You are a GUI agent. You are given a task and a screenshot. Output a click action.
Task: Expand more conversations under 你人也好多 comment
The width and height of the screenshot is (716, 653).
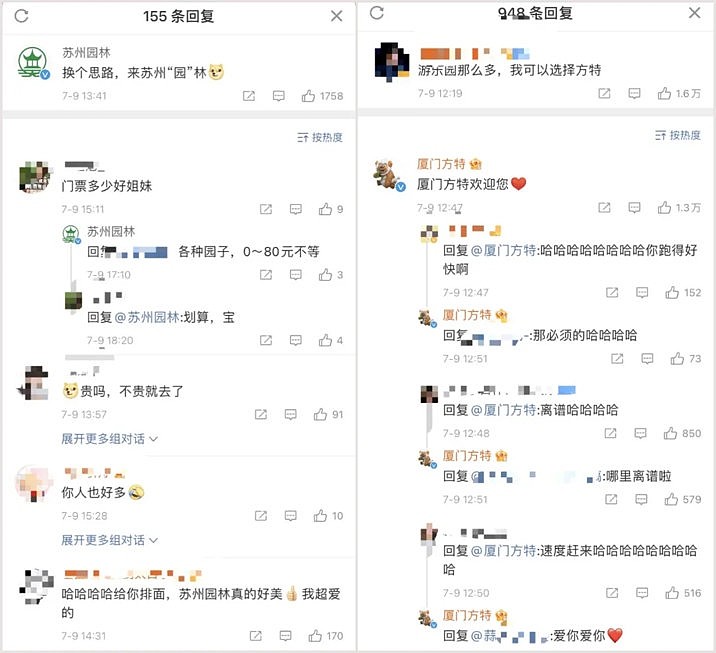click(x=110, y=540)
